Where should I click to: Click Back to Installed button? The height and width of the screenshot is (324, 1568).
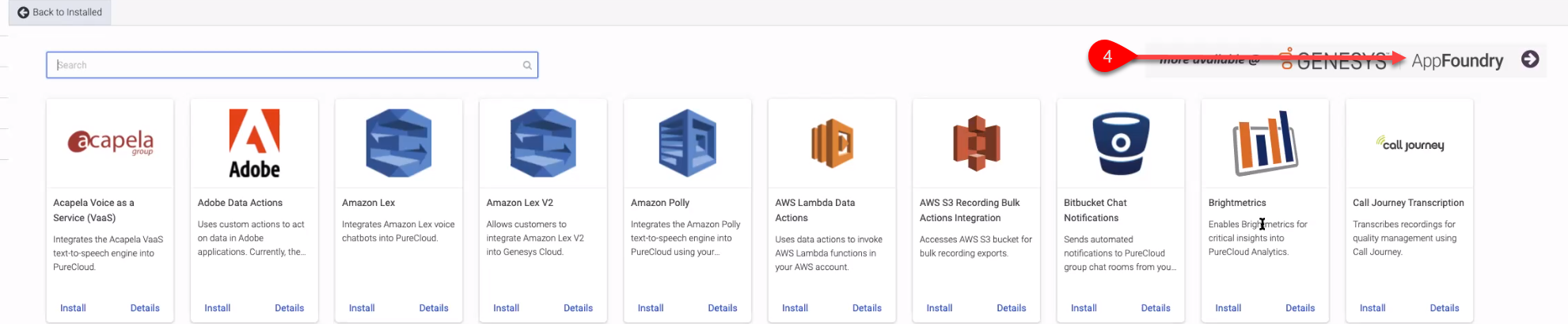(x=60, y=12)
